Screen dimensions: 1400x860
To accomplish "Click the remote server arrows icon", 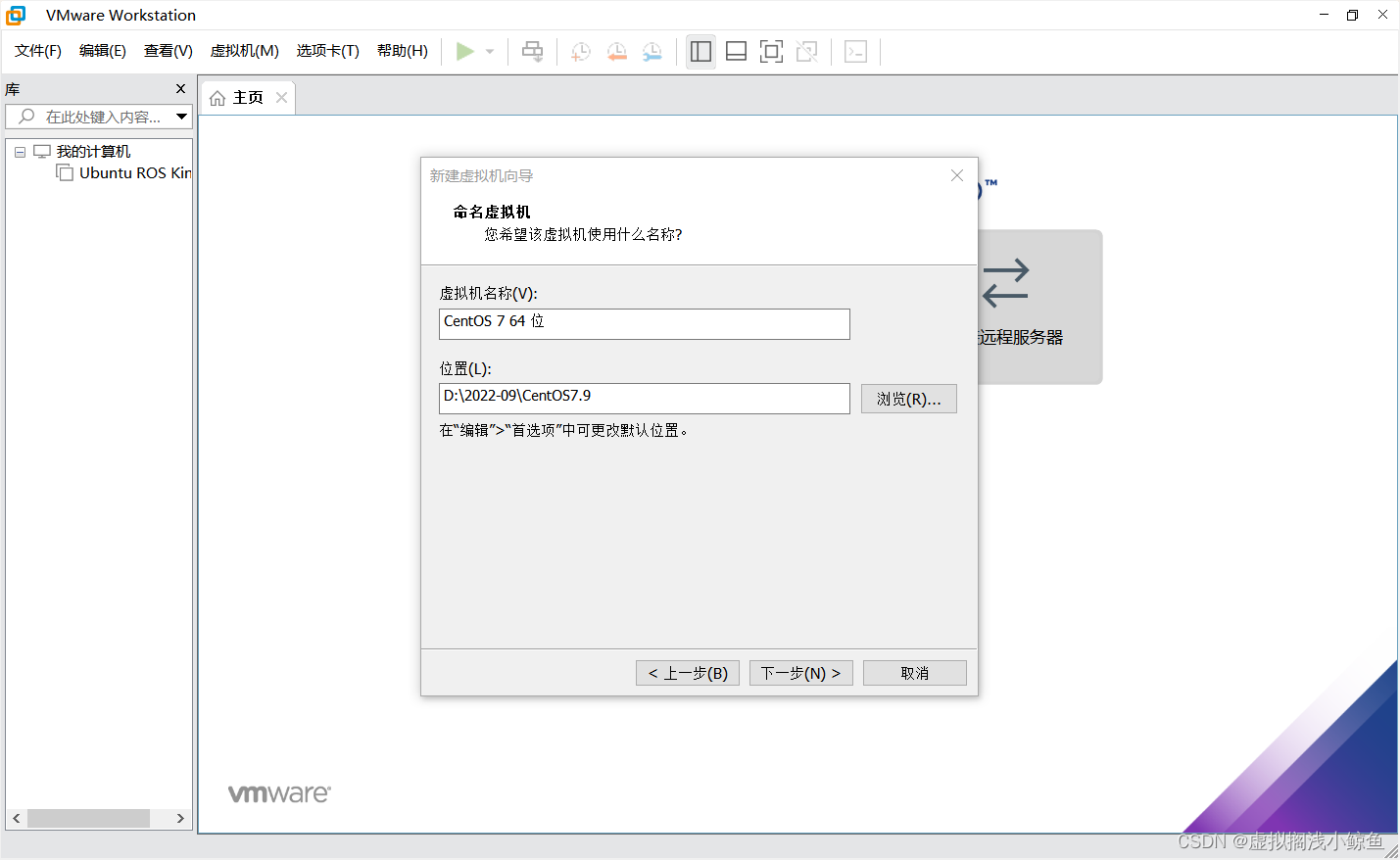I will coord(1005,283).
